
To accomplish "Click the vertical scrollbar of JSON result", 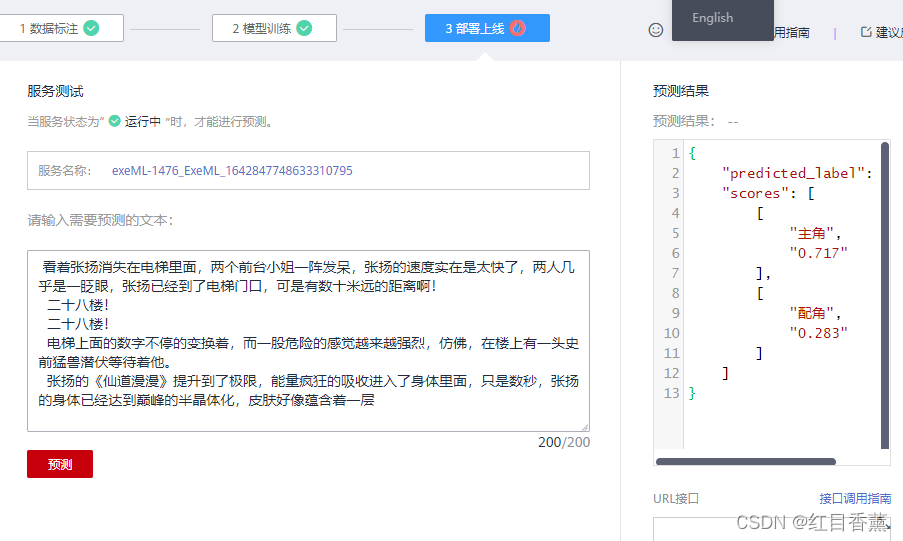I will pyautogui.click(x=885, y=296).
